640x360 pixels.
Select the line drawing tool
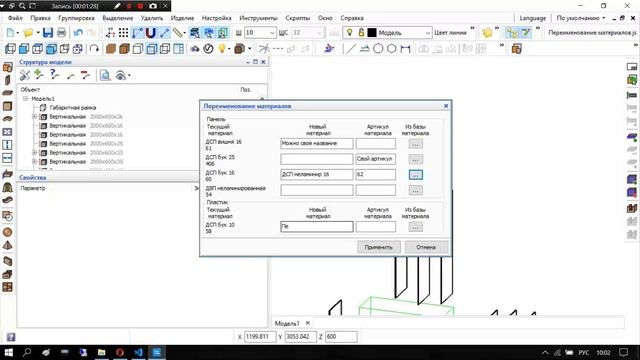pyautogui.click(x=351, y=49)
